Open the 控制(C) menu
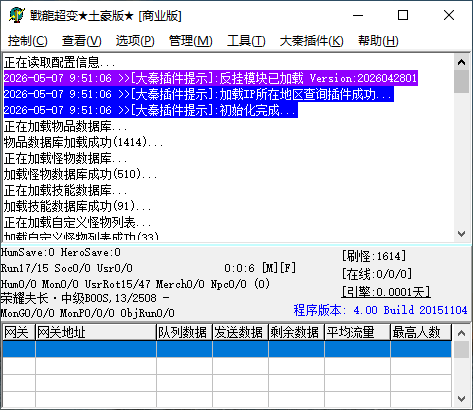The height and width of the screenshot is (410, 473). click(28, 41)
